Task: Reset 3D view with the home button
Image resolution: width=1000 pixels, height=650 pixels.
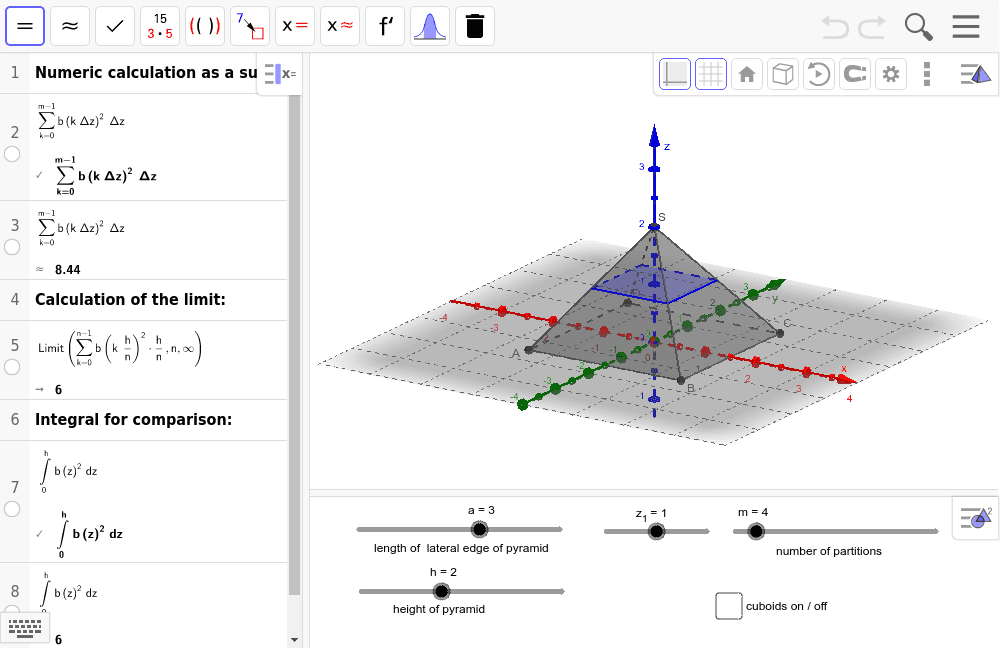Action: coord(747,75)
